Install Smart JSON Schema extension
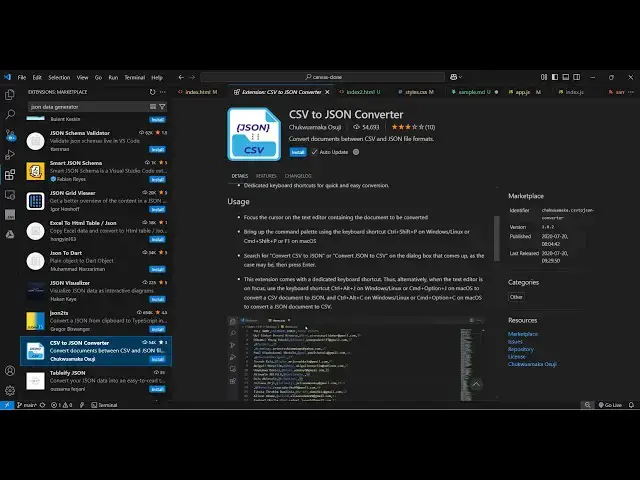The height and width of the screenshot is (480, 640). (158, 180)
